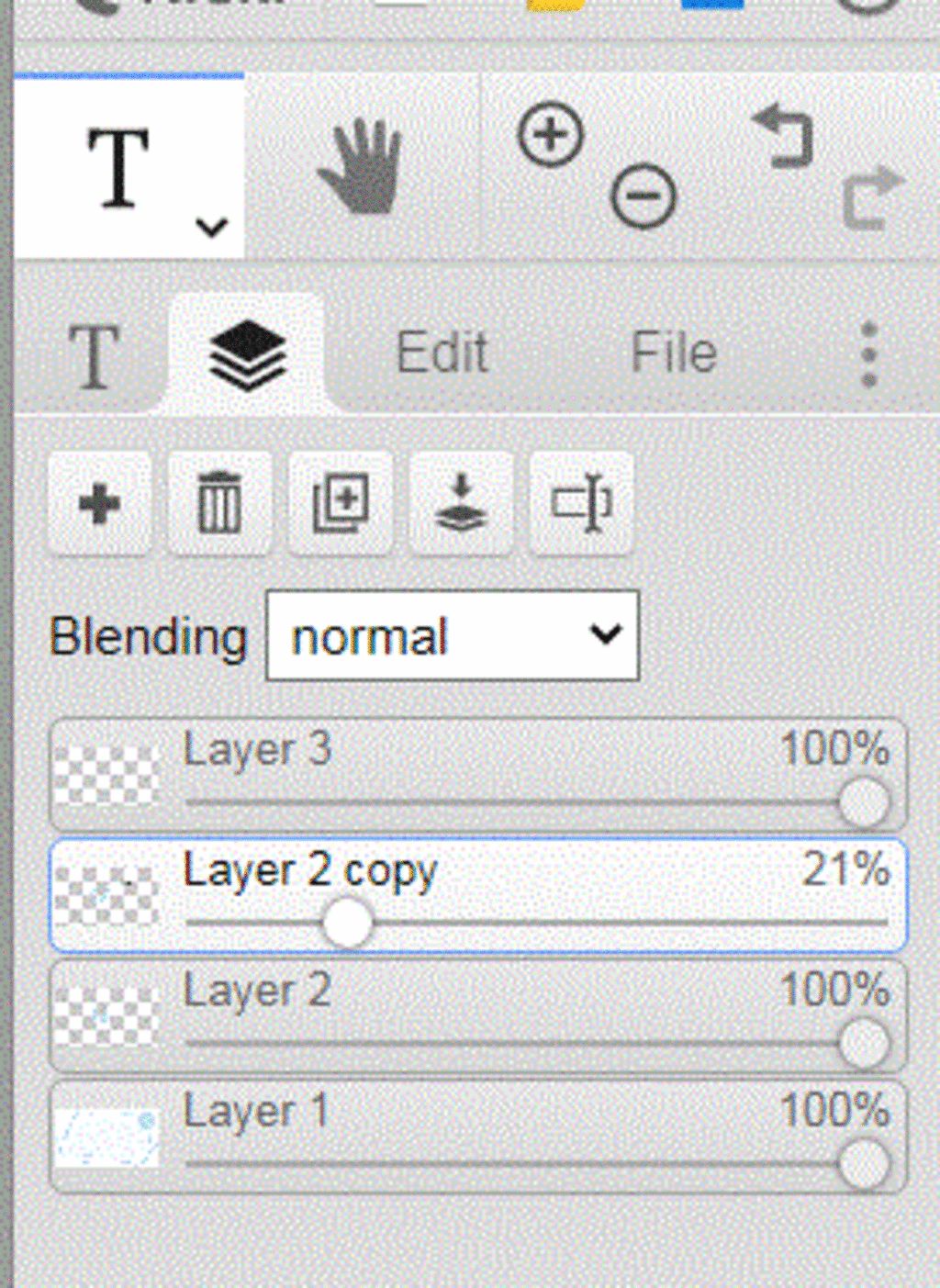Viewport: 940px width, 1288px height.
Task: Open the File tab
Action: (x=674, y=353)
